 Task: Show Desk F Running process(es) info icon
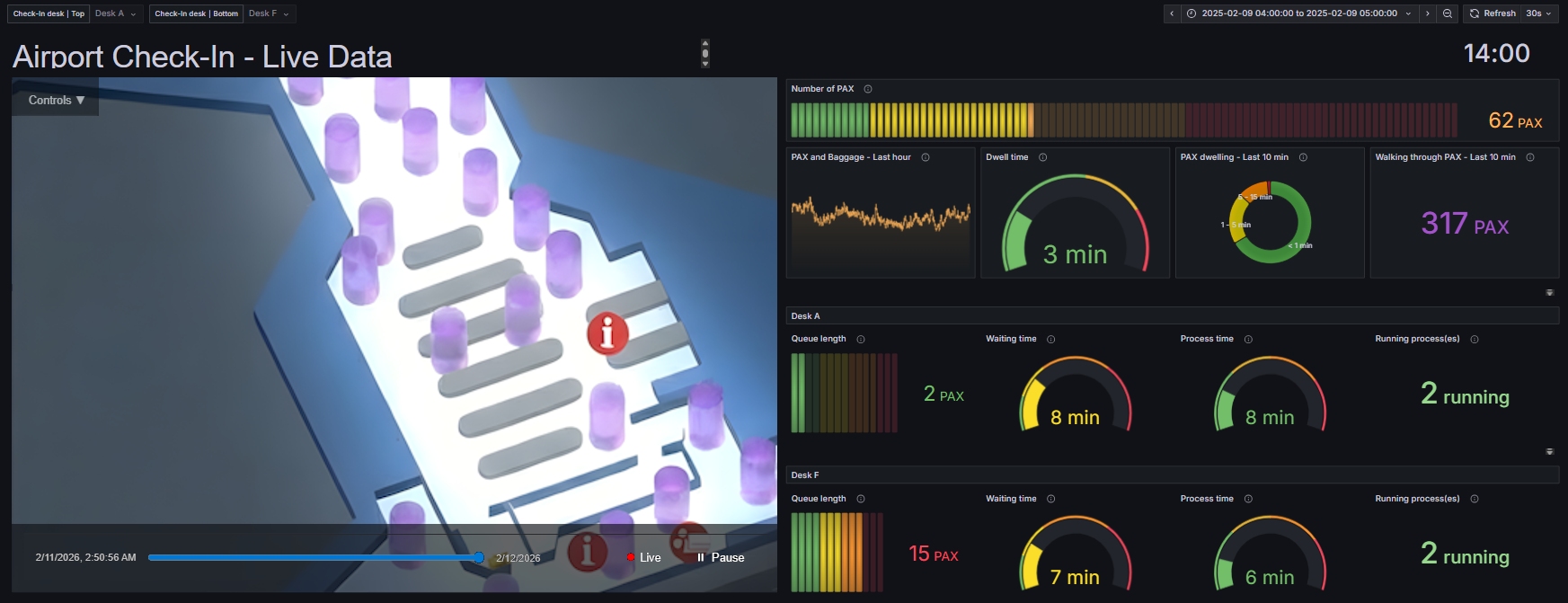pos(1475,499)
